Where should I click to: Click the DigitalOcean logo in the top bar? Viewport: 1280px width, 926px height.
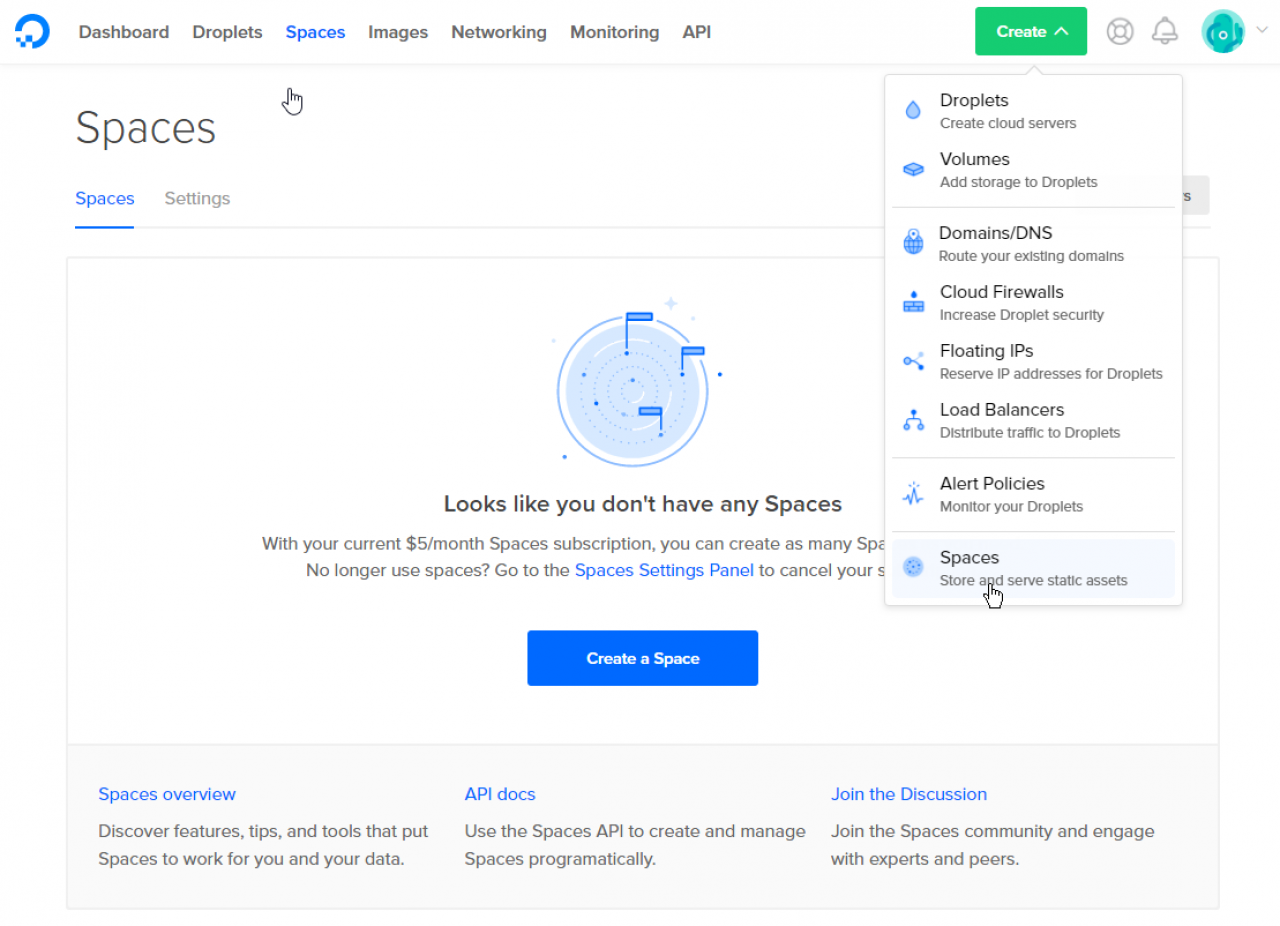[x=32, y=31]
